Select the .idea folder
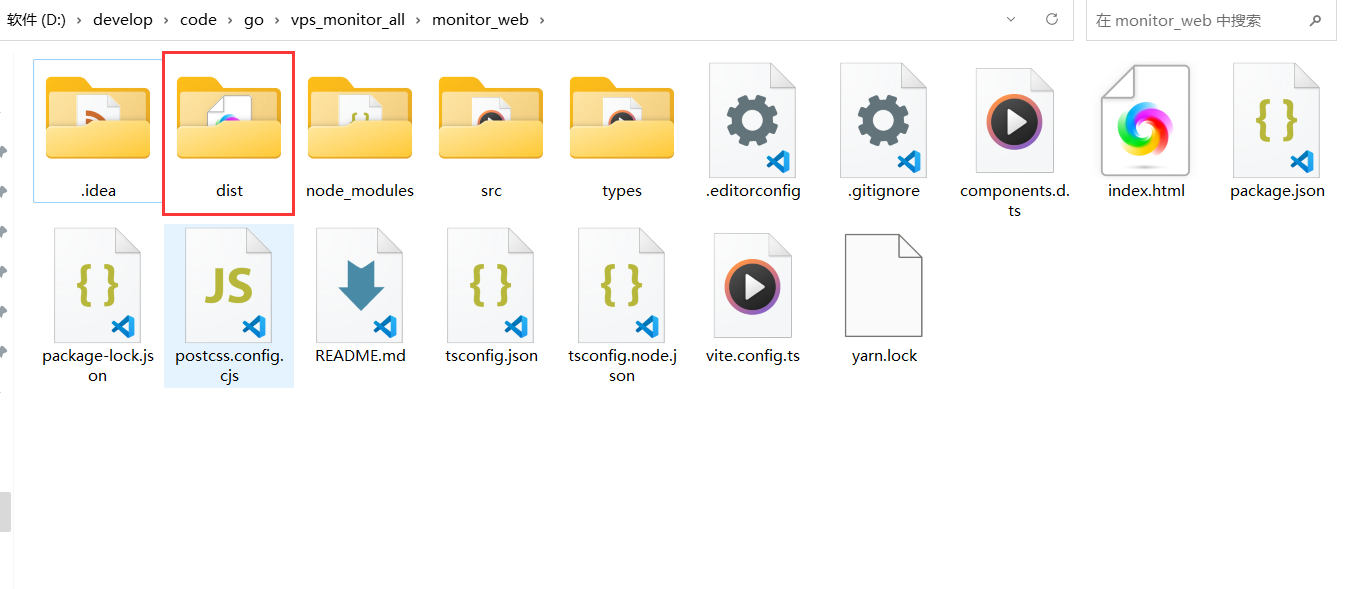Screen dimensions: 1345x589 pos(98,120)
